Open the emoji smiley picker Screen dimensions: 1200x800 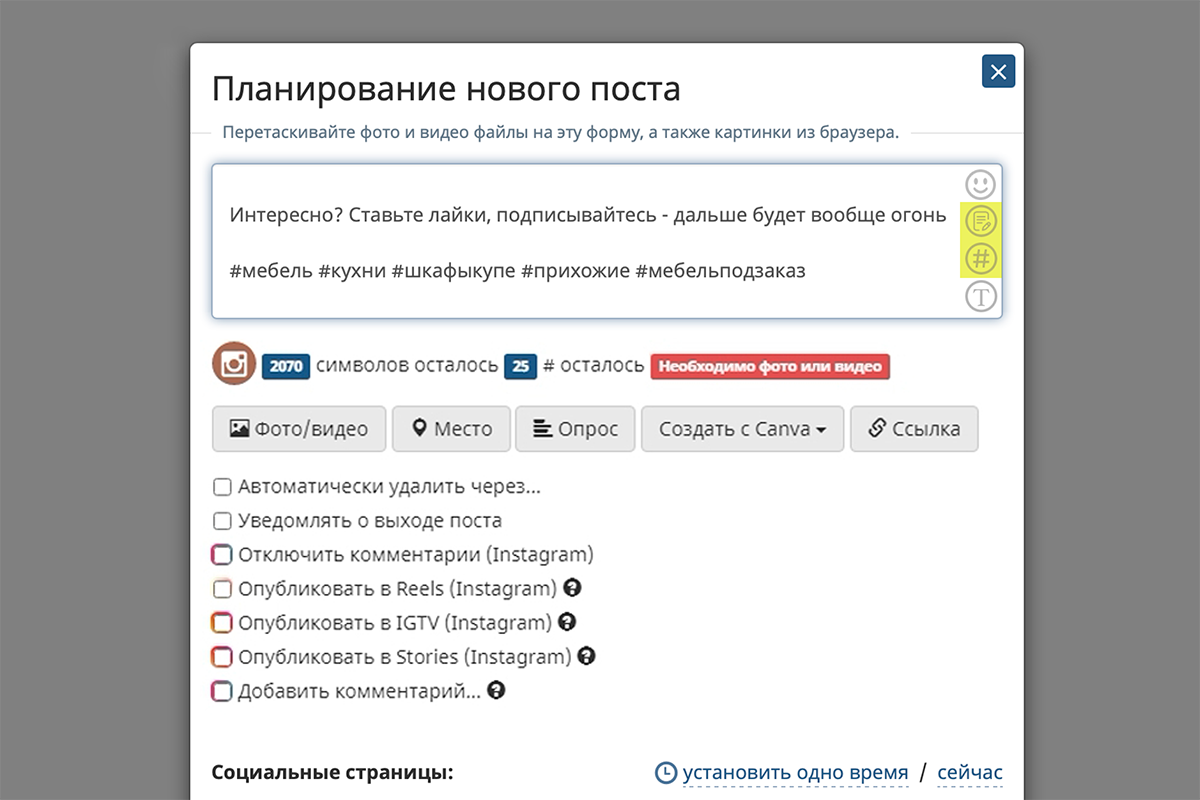tap(981, 184)
